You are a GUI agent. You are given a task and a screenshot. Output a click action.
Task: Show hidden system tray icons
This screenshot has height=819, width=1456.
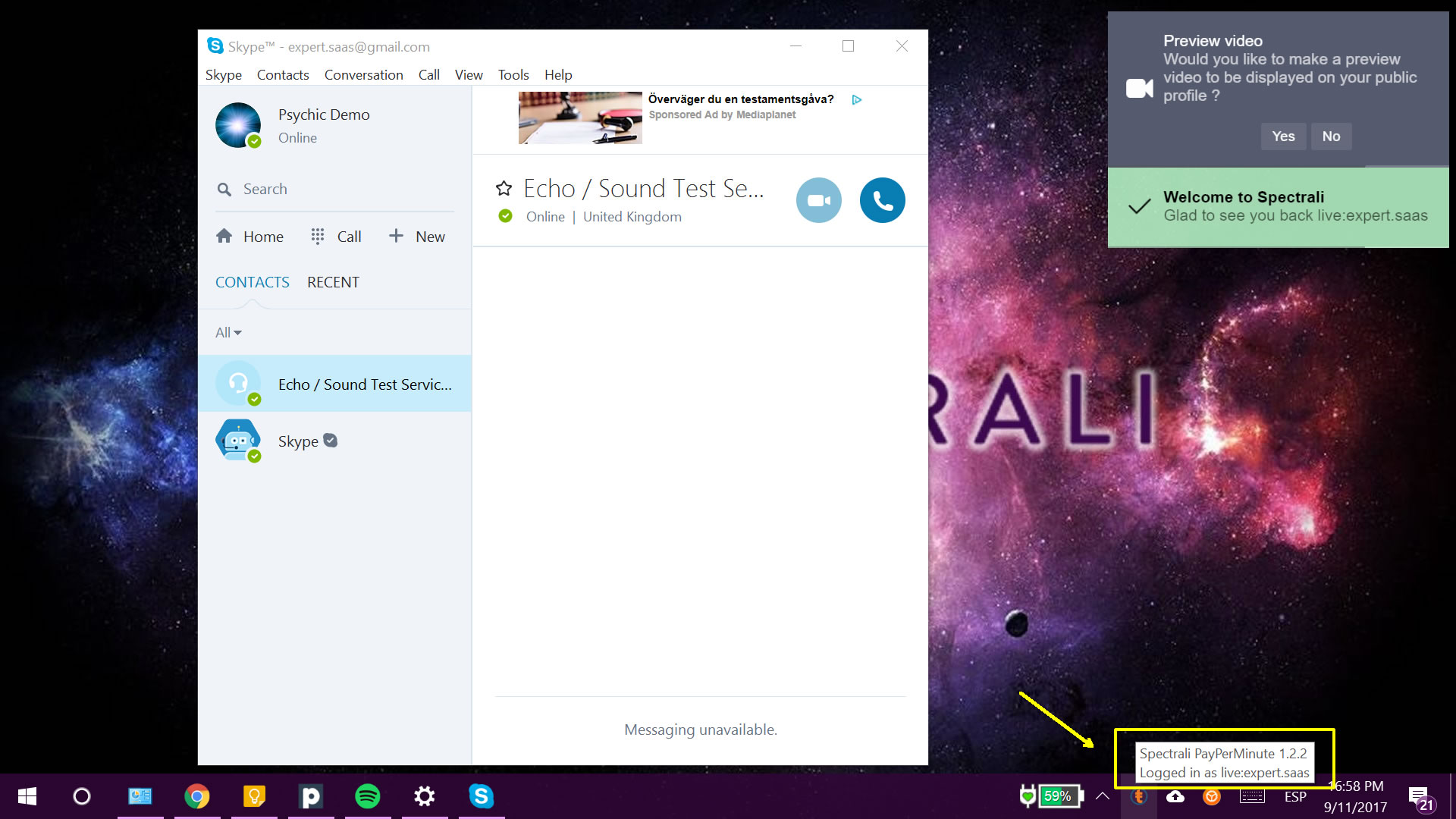tap(1103, 796)
